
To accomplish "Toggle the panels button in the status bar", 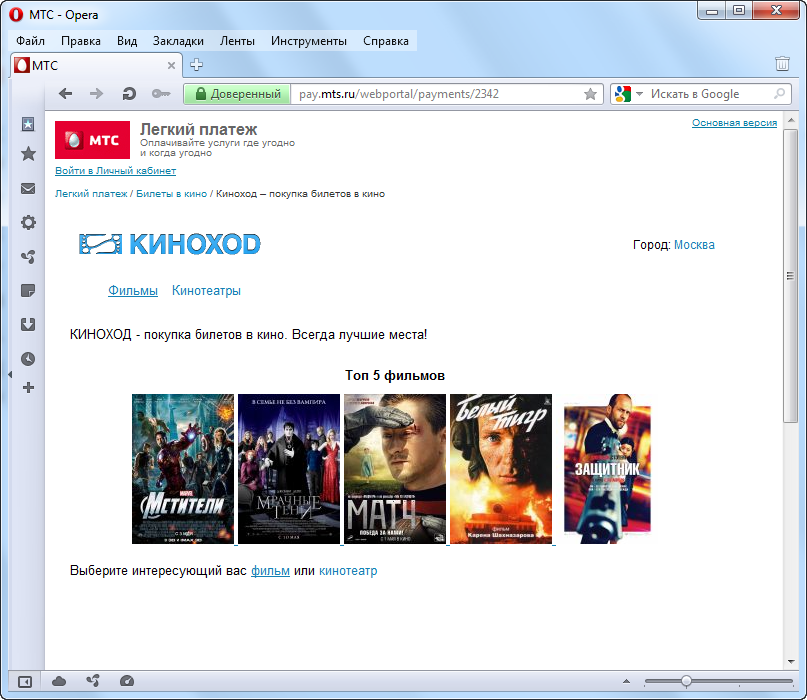I will [25, 681].
